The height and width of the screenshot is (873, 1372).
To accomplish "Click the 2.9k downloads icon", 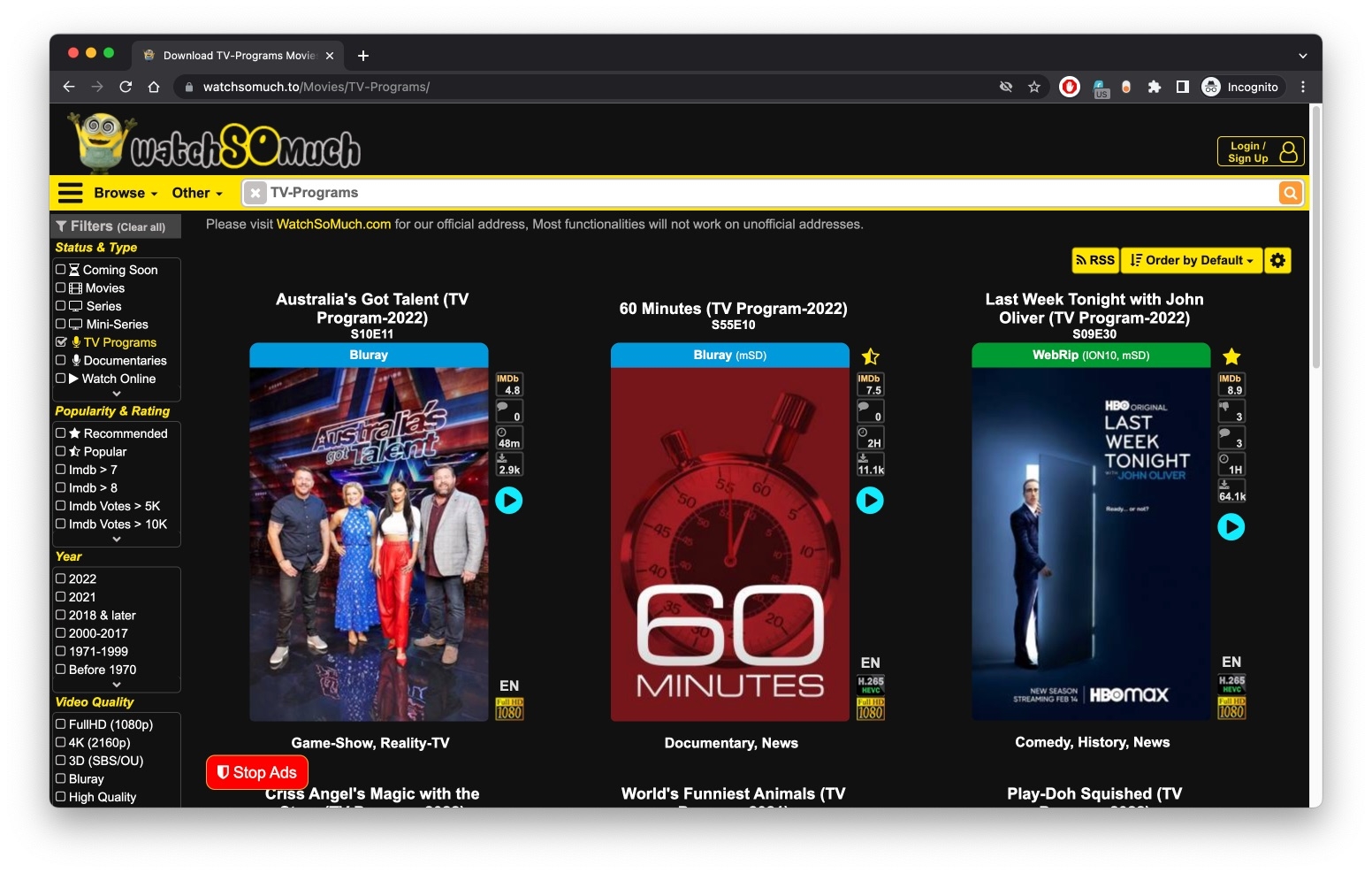I will [x=509, y=464].
